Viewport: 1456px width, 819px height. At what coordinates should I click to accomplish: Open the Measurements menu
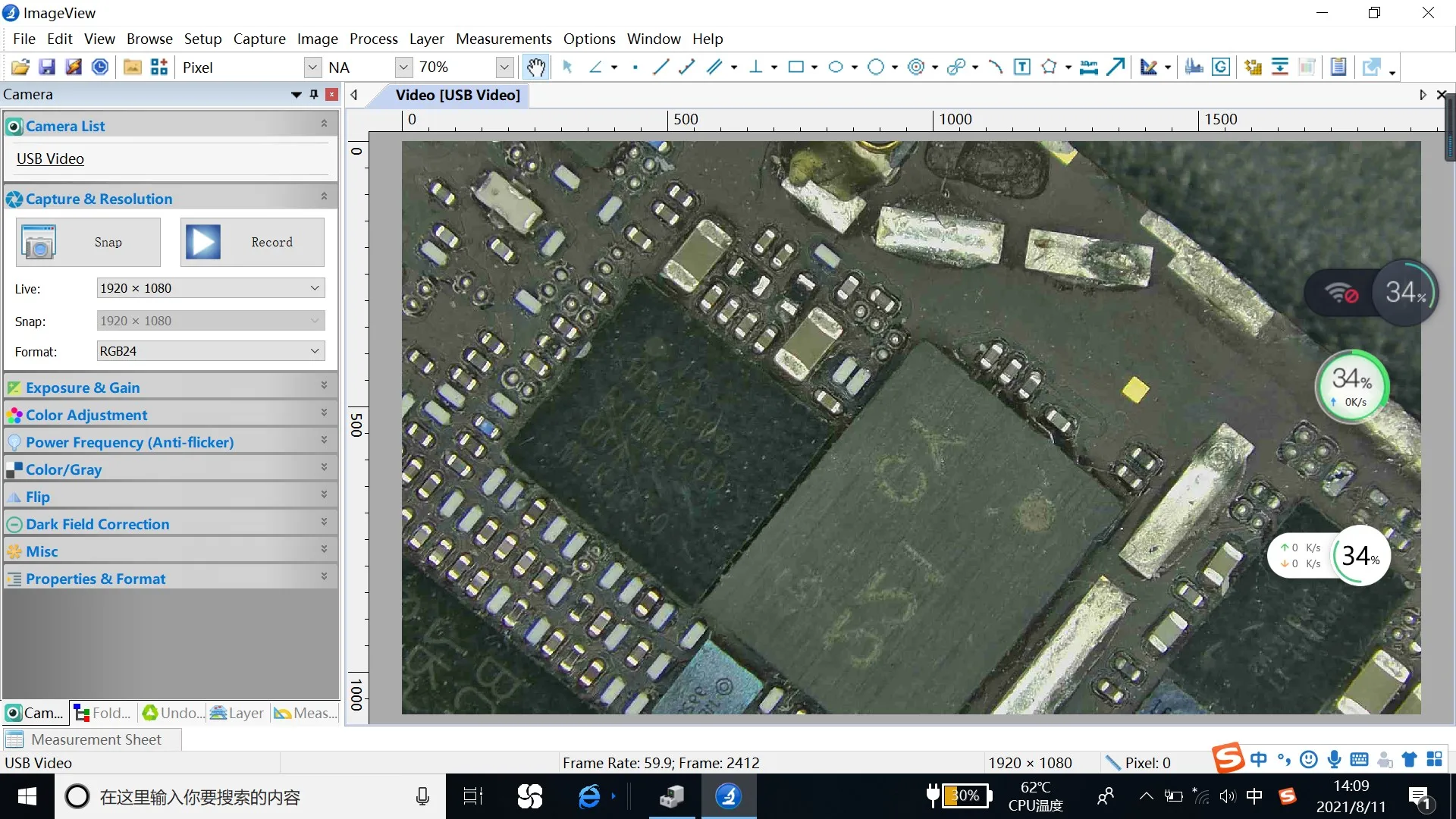[x=504, y=39]
